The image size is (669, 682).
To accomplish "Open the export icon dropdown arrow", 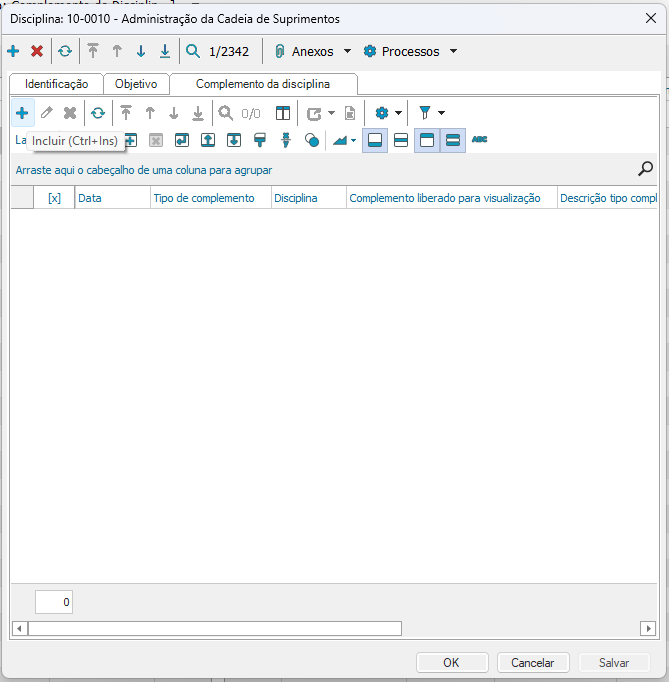I will pos(331,113).
